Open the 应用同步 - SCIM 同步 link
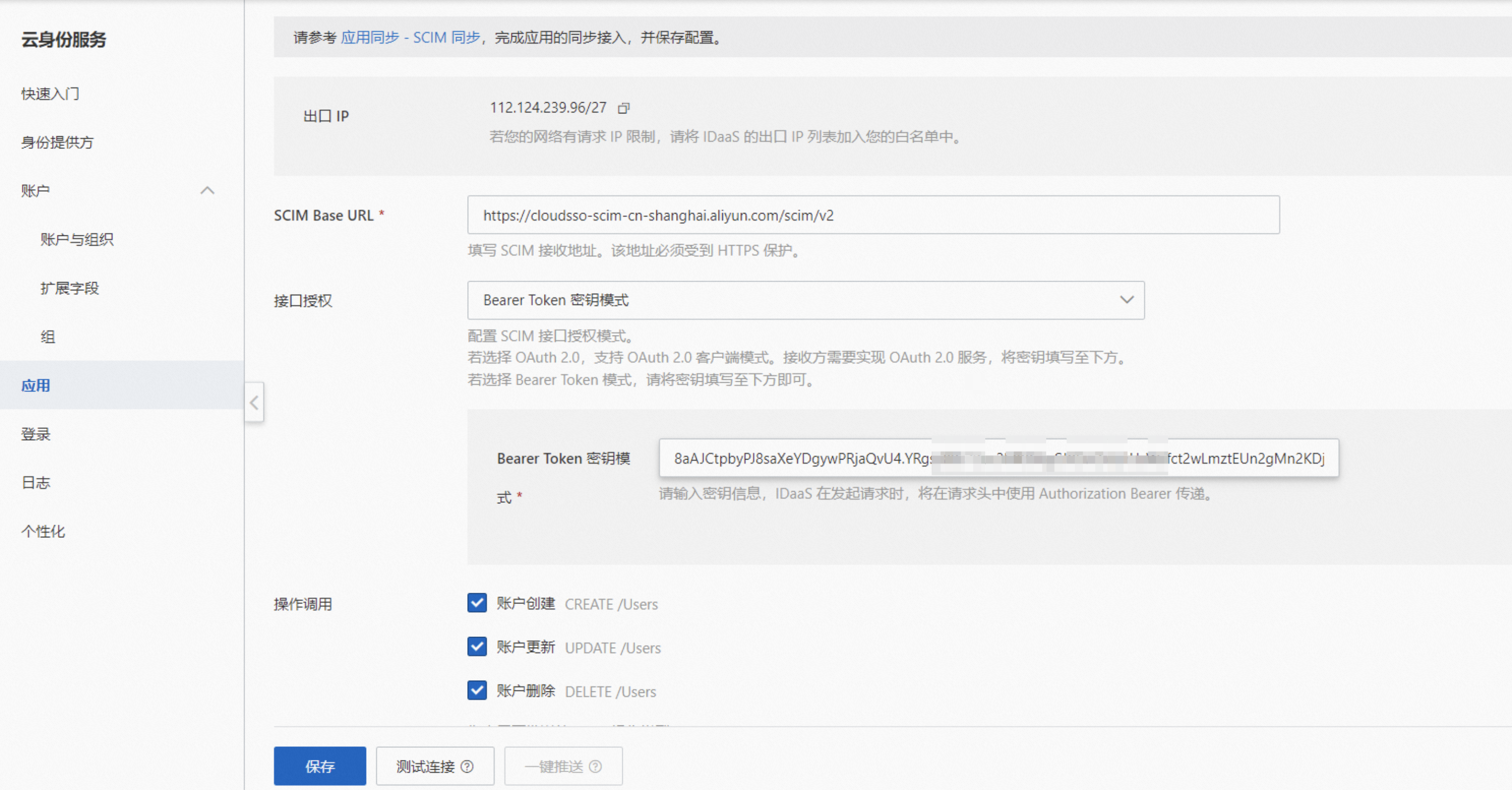 click(410, 38)
